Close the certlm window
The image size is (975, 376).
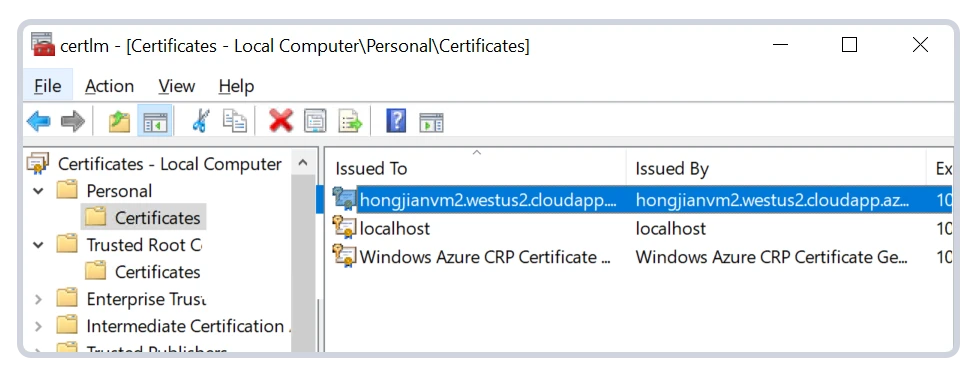coord(920,45)
